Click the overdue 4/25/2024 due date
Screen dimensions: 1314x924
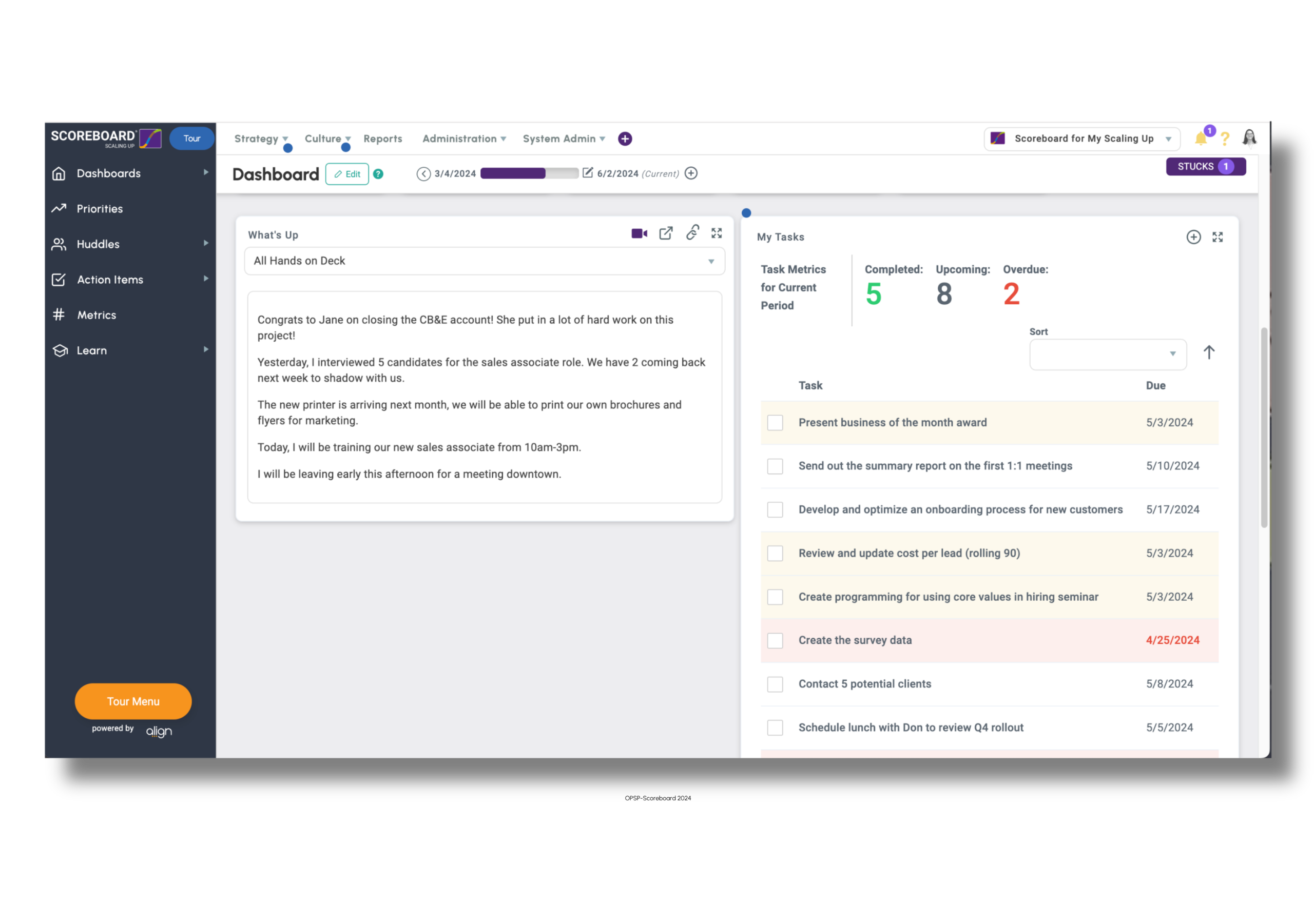tap(1173, 640)
